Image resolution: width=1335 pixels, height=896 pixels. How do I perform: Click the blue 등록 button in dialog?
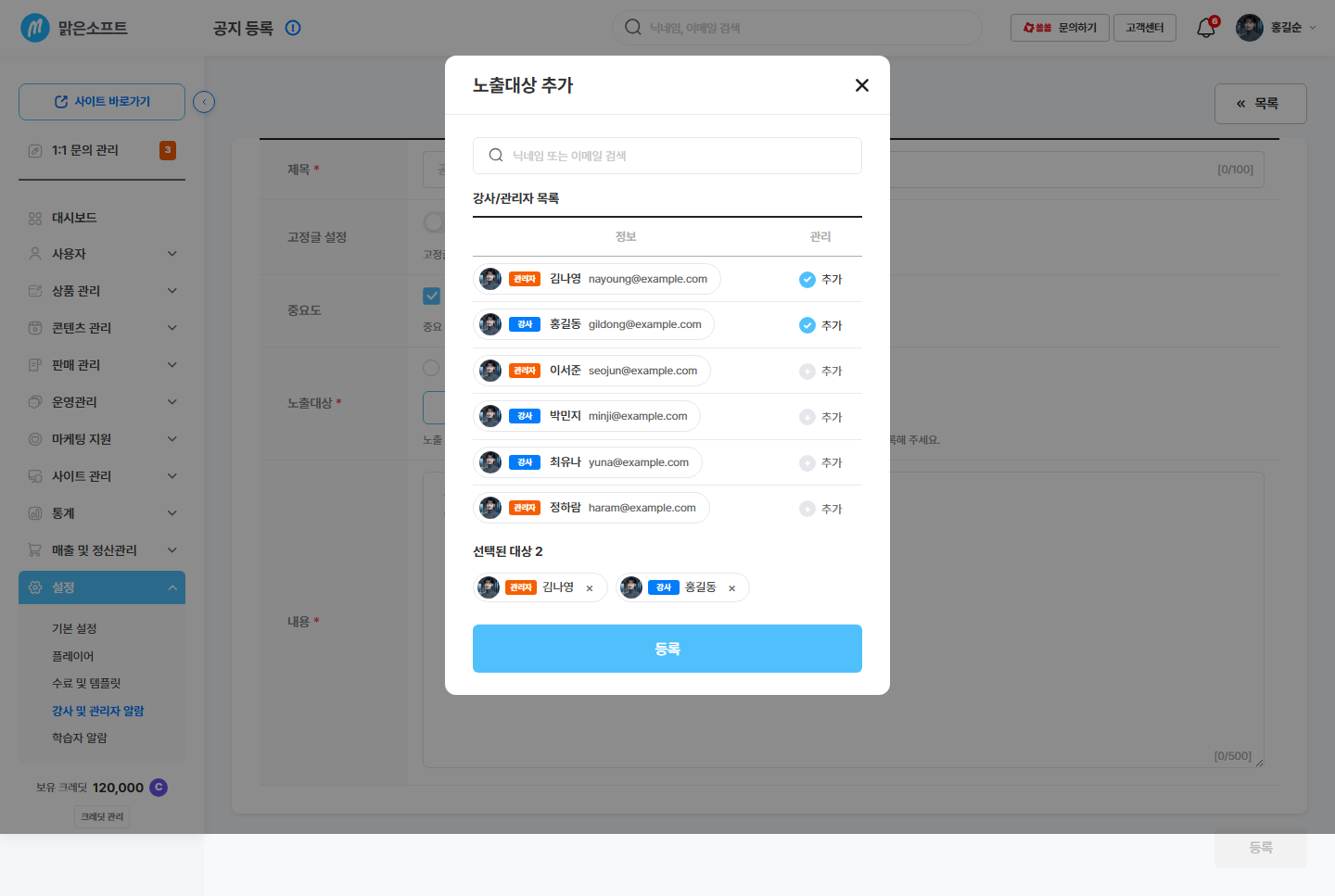pyautogui.click(x=667, y=649)
